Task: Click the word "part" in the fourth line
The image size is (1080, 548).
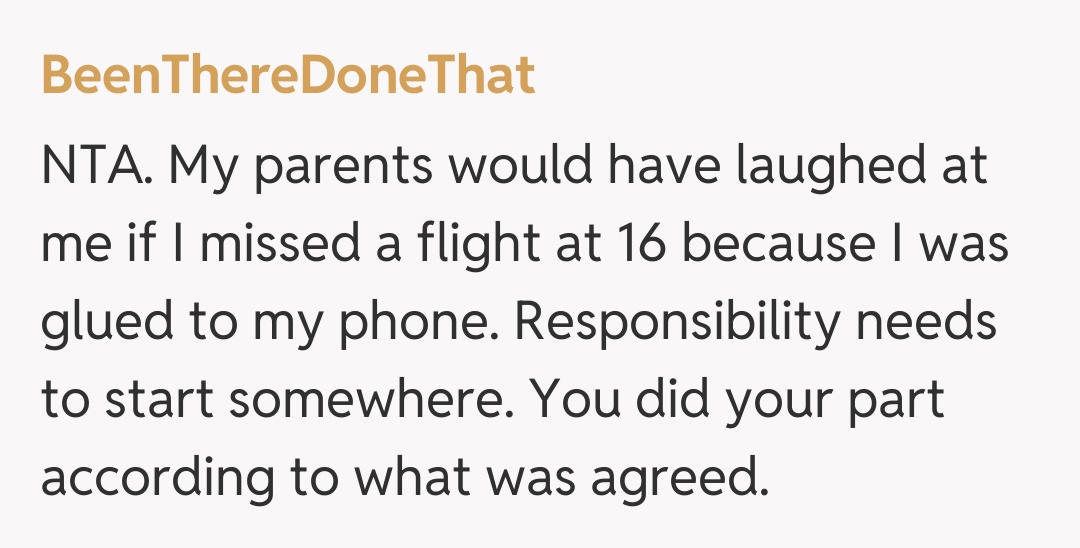Action: [x=902, y=401]
